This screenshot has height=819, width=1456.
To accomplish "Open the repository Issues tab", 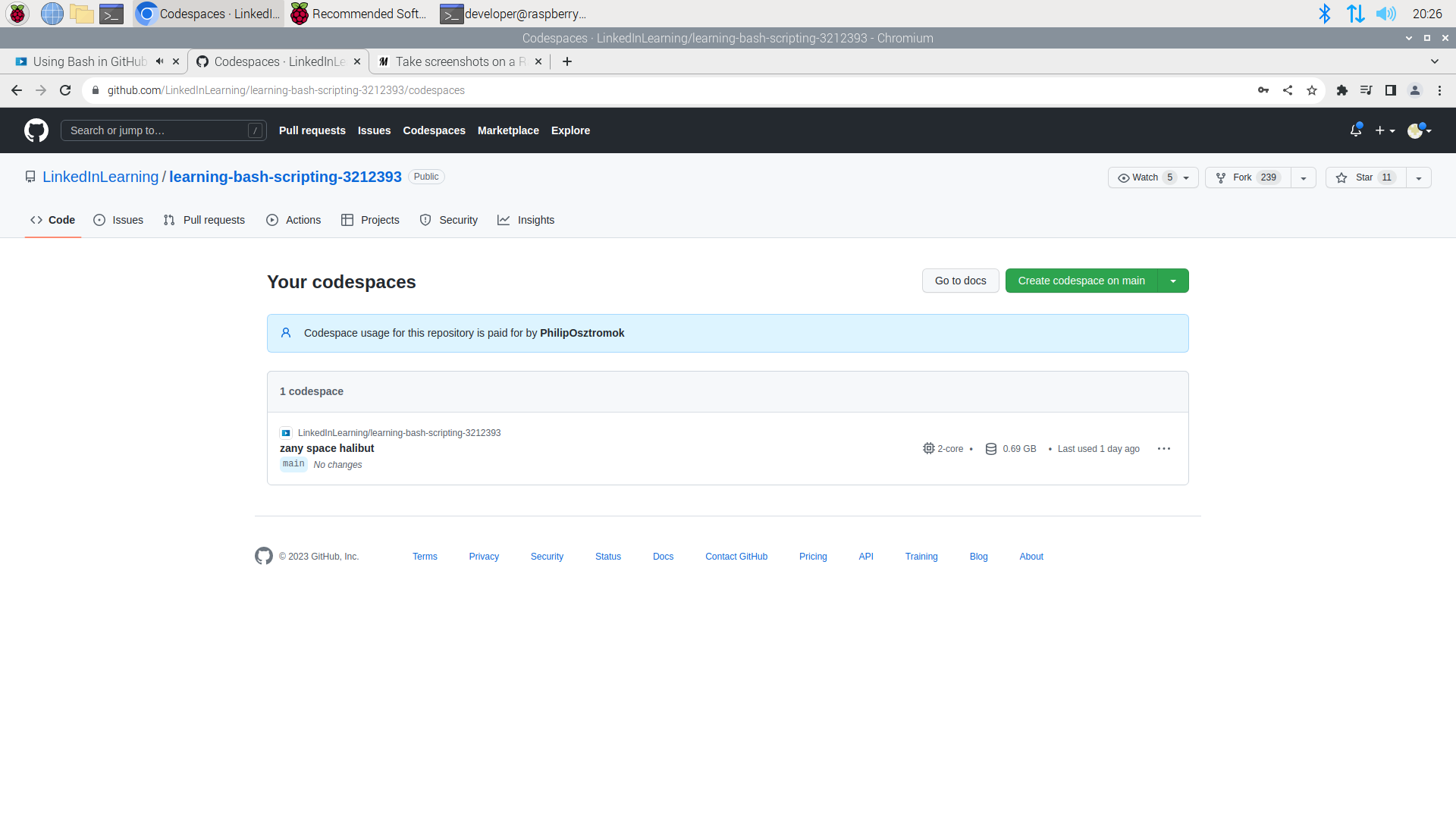I will click(x=118, y=220).
